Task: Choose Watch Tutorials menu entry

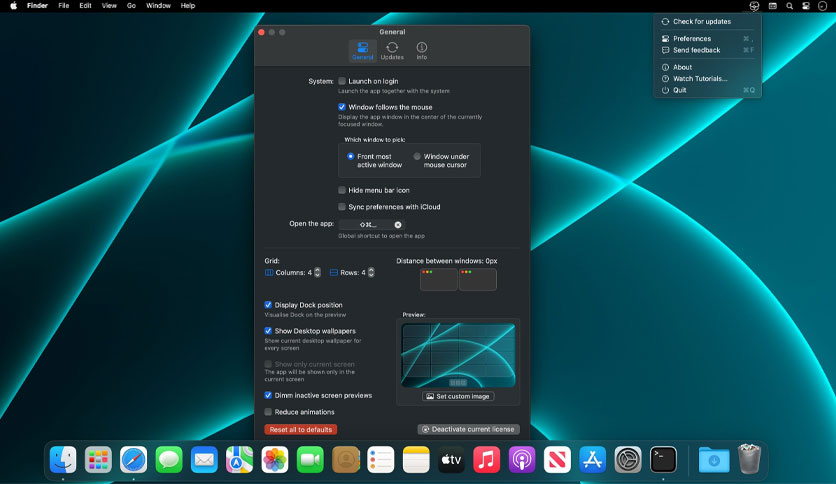Action: 708,78
